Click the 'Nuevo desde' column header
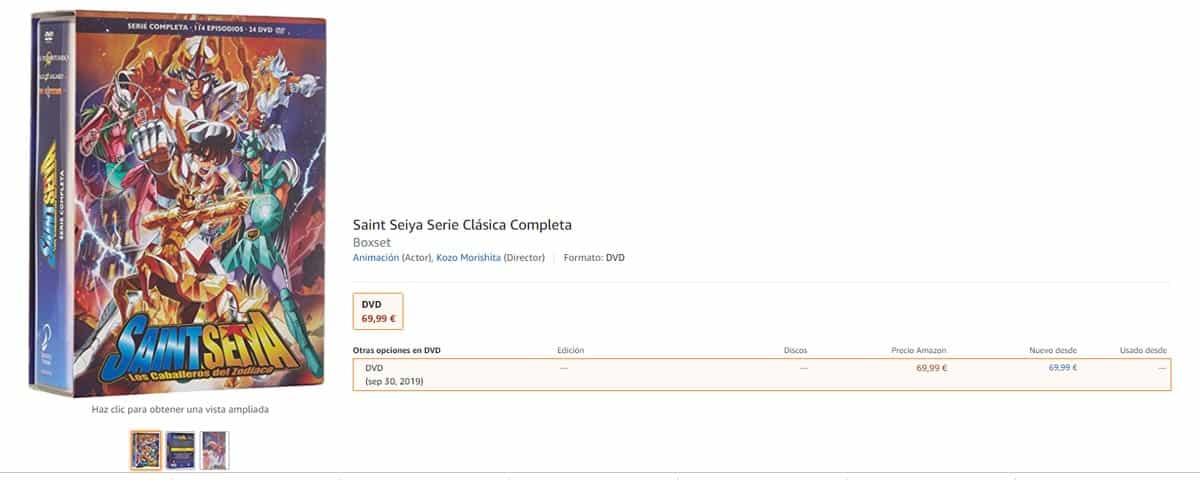The image size is (1200, 480). [x=1053, y=351]
